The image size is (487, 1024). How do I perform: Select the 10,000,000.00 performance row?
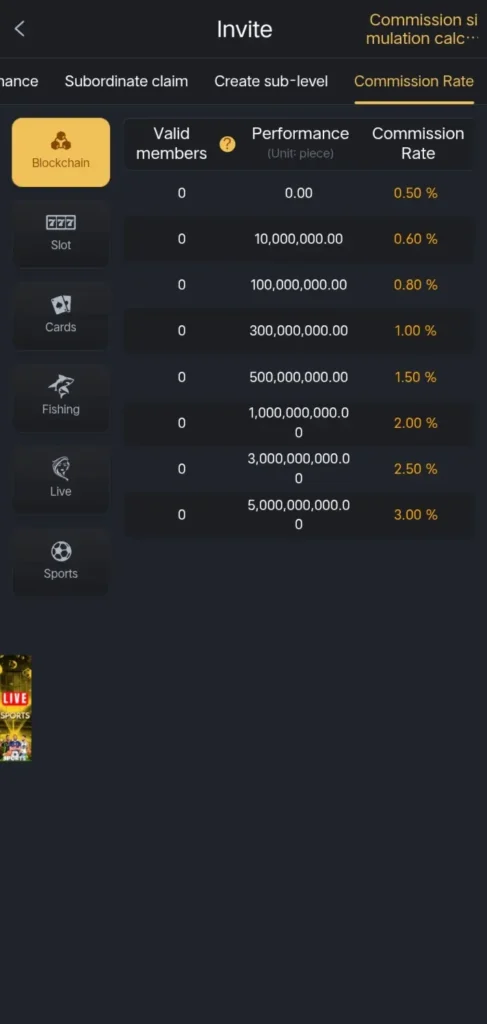[x=299, y=239]
